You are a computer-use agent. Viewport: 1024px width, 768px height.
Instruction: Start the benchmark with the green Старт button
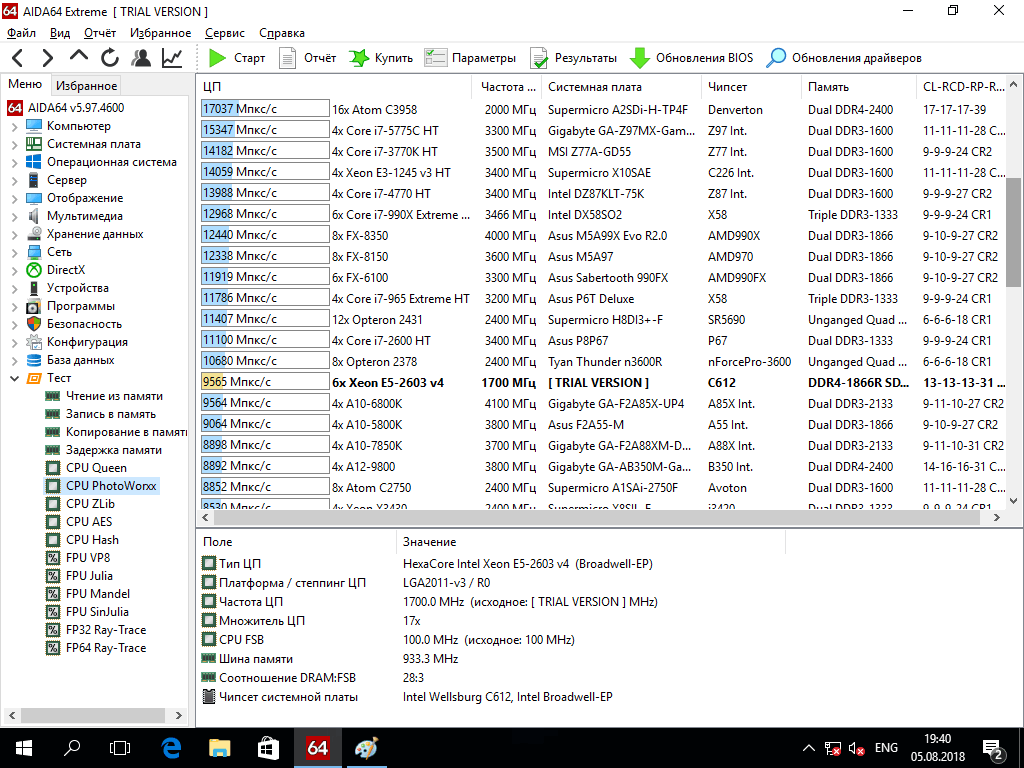236,58
